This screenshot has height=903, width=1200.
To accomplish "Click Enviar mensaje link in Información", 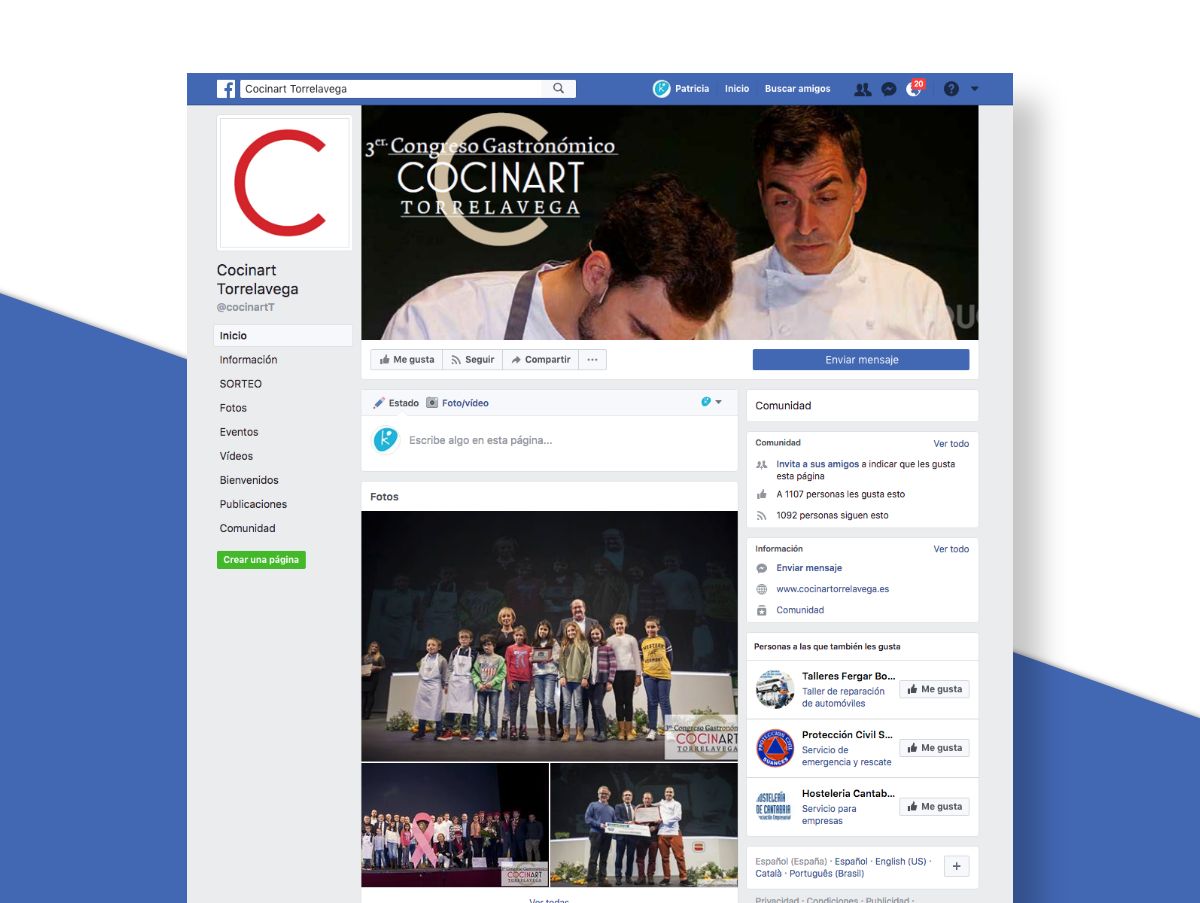I will click(x=809, y=568).
